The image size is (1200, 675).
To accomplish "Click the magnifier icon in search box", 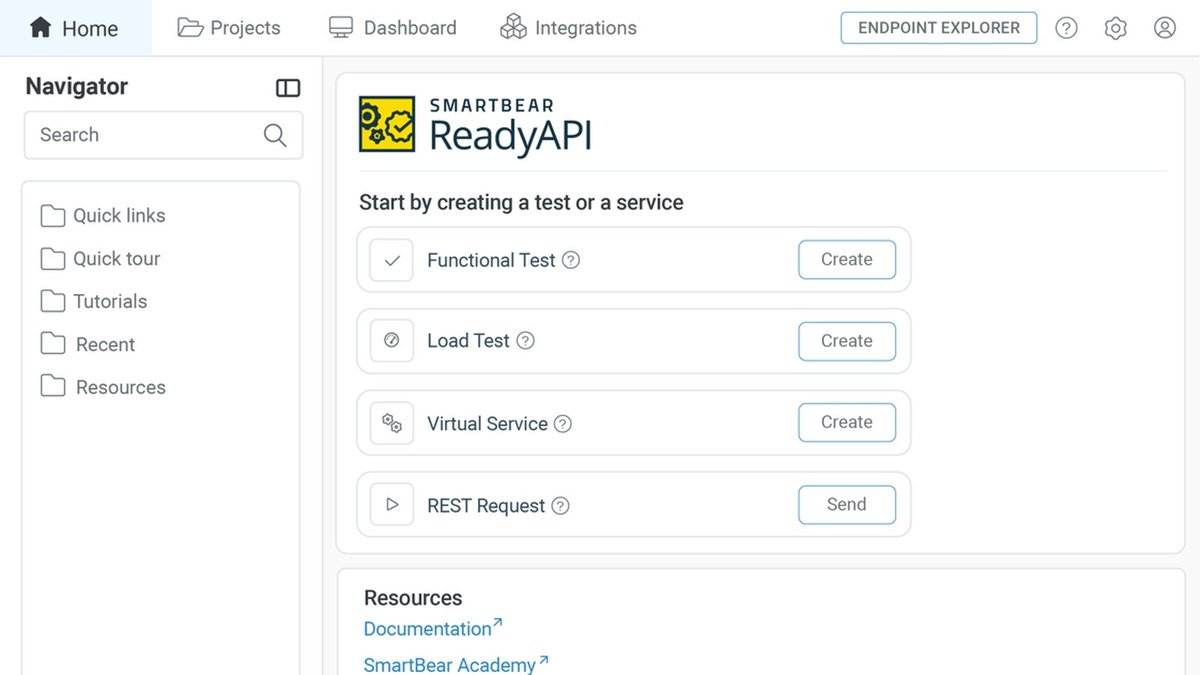I will pos(275,135).
